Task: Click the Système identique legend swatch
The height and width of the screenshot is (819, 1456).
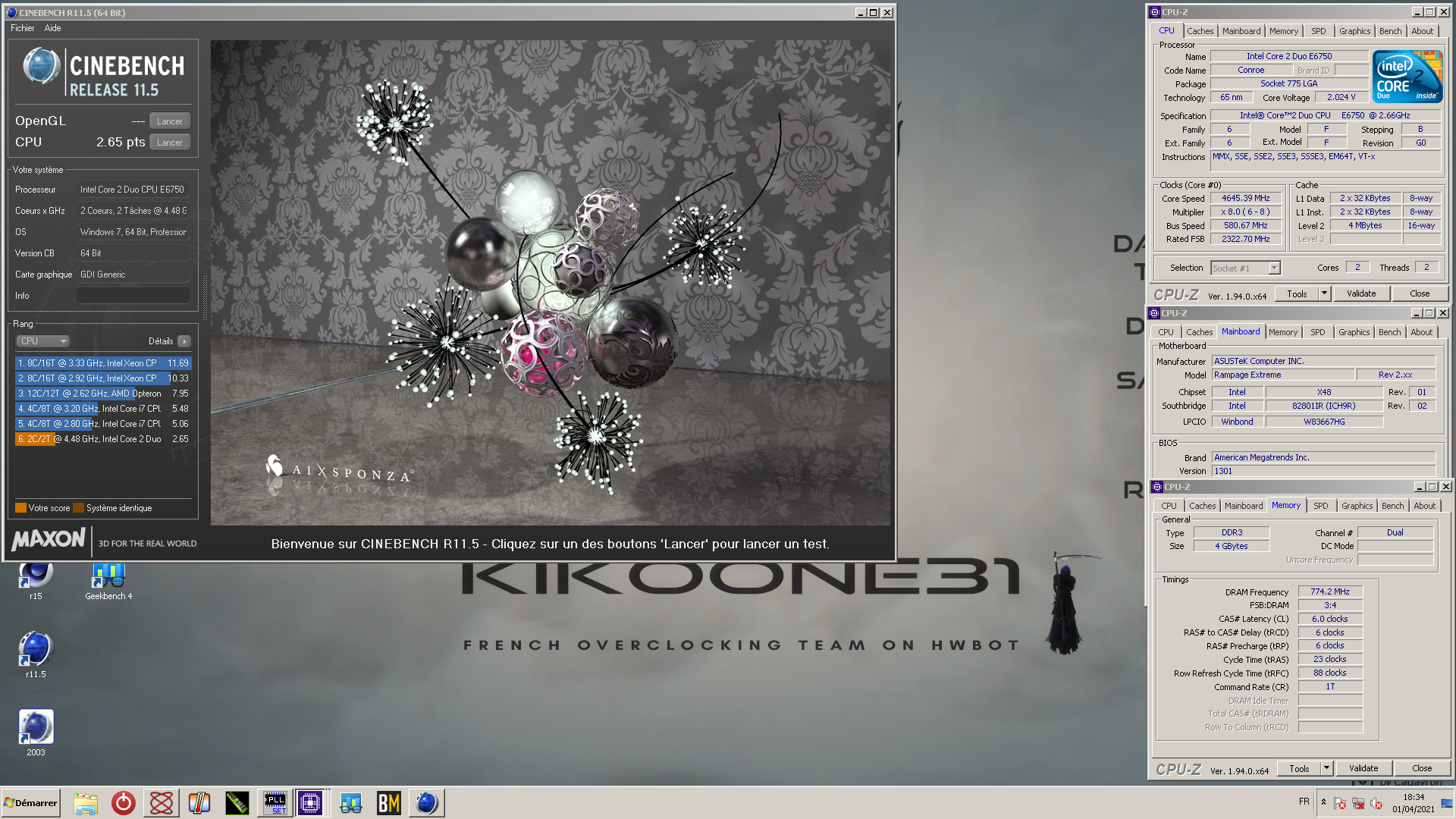Action: pos(78,508)
